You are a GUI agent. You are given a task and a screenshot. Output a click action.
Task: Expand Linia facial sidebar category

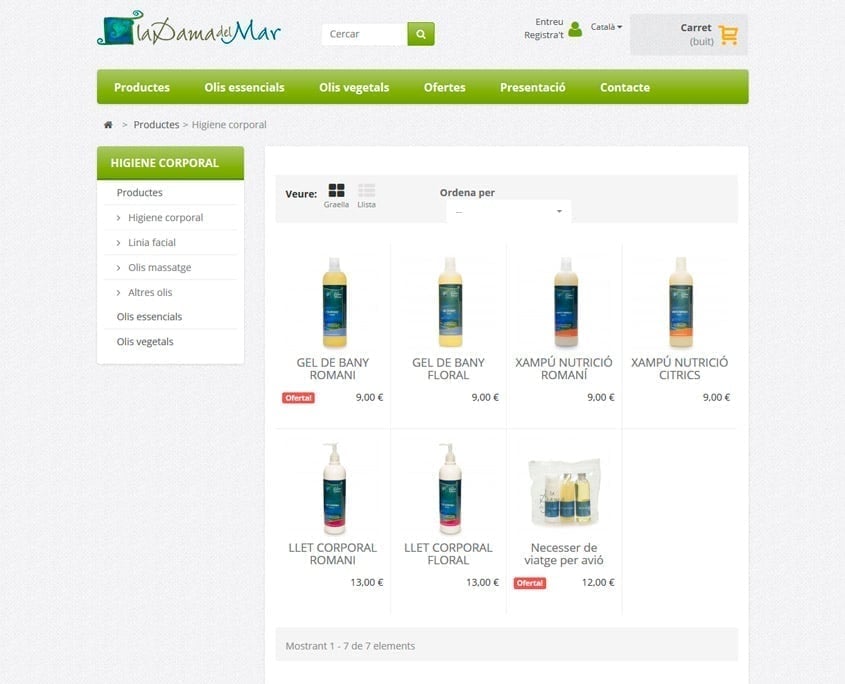tap(152, 243)
